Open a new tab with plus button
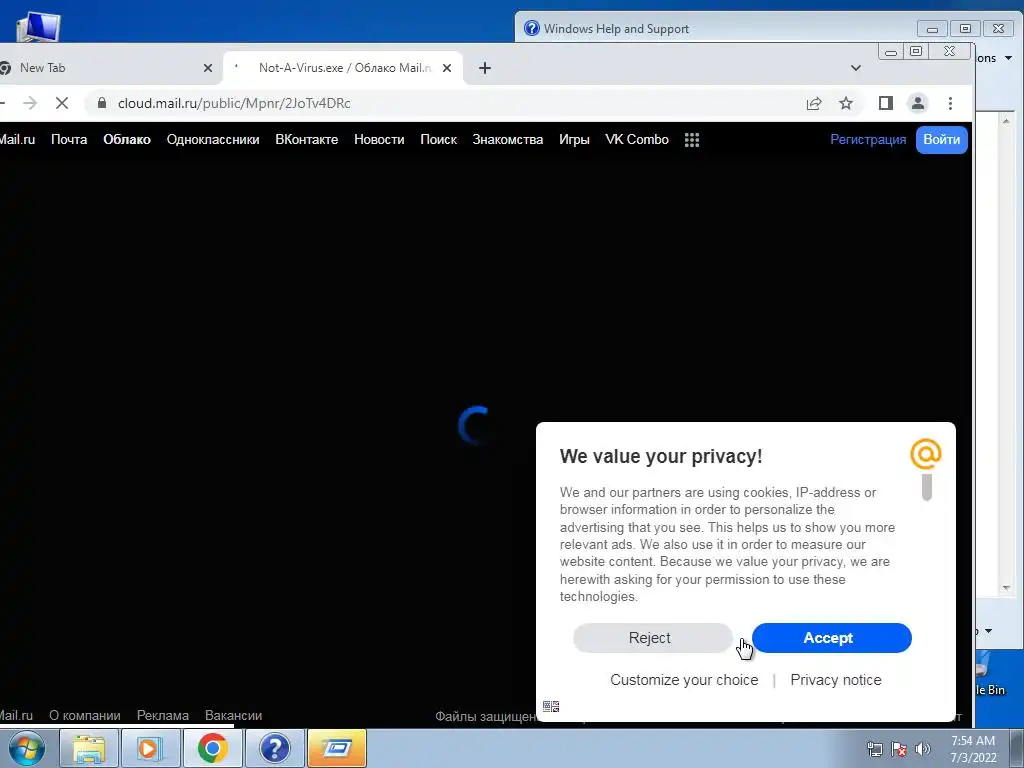 click(485, 68)
